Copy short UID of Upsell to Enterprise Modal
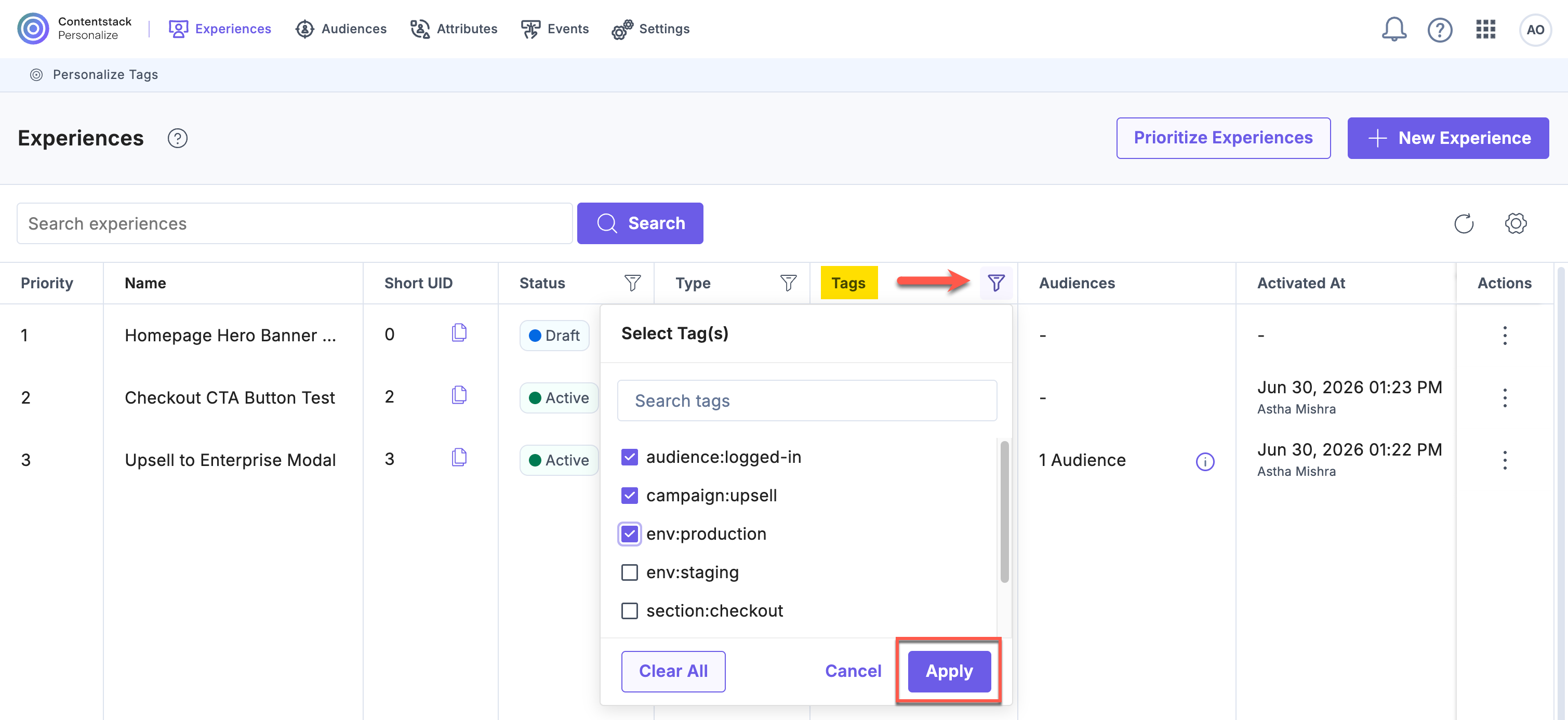This screenshot has width=1568, height=720. pos(459,458)
